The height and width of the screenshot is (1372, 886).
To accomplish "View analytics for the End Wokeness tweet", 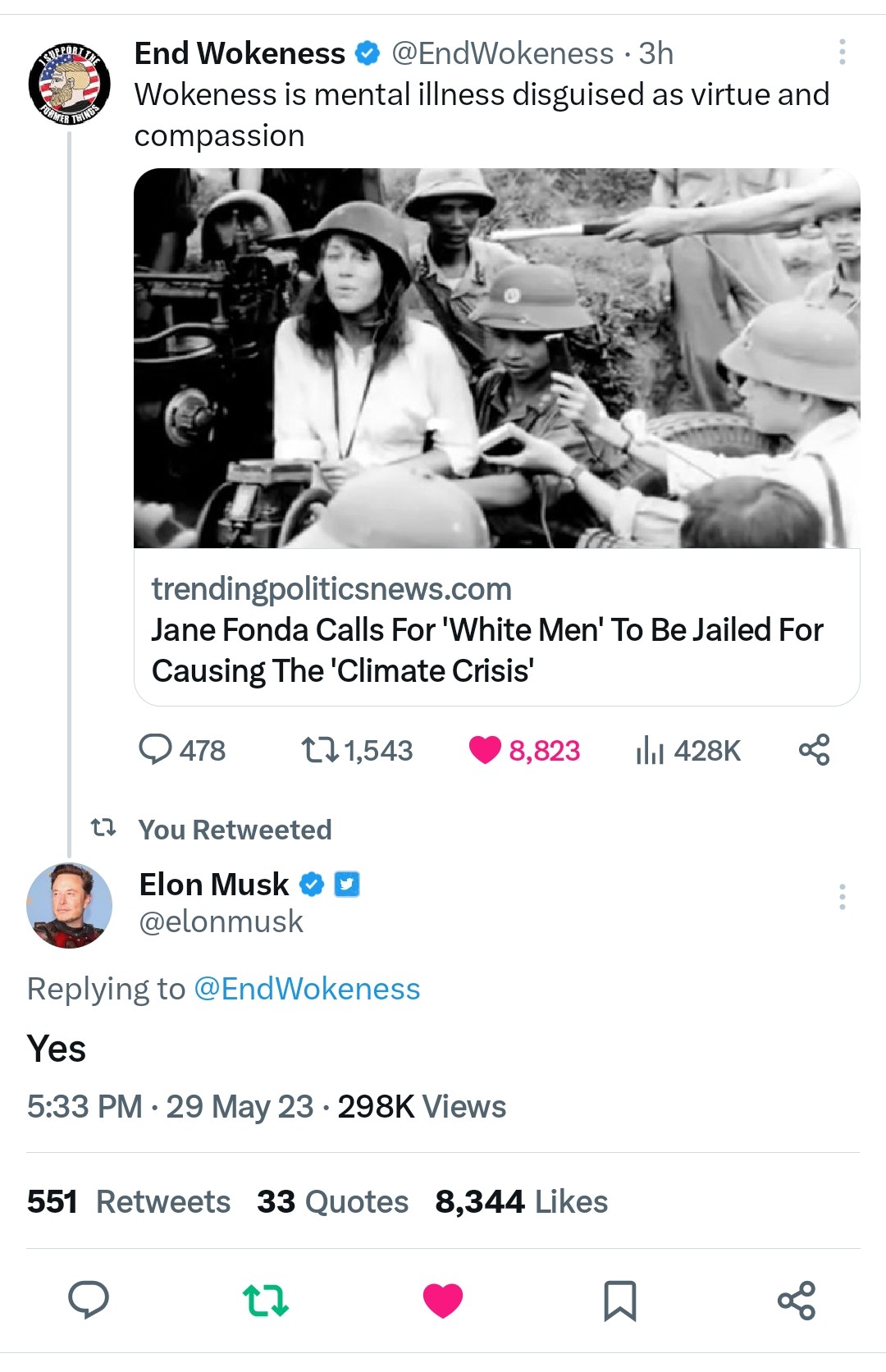I will coord(652,750).
